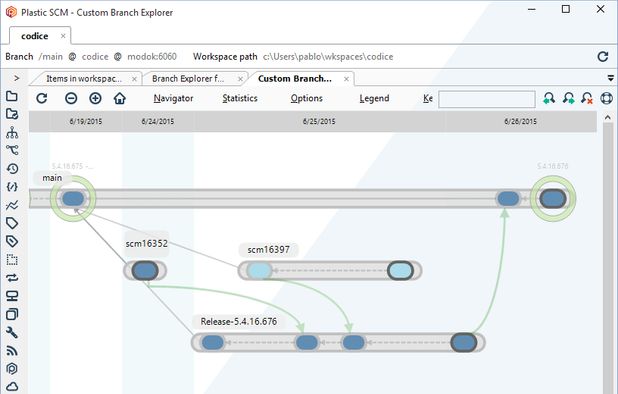Click the second green-arrow headset toolbar icon
Screen dimensions: 618x394
568,98
